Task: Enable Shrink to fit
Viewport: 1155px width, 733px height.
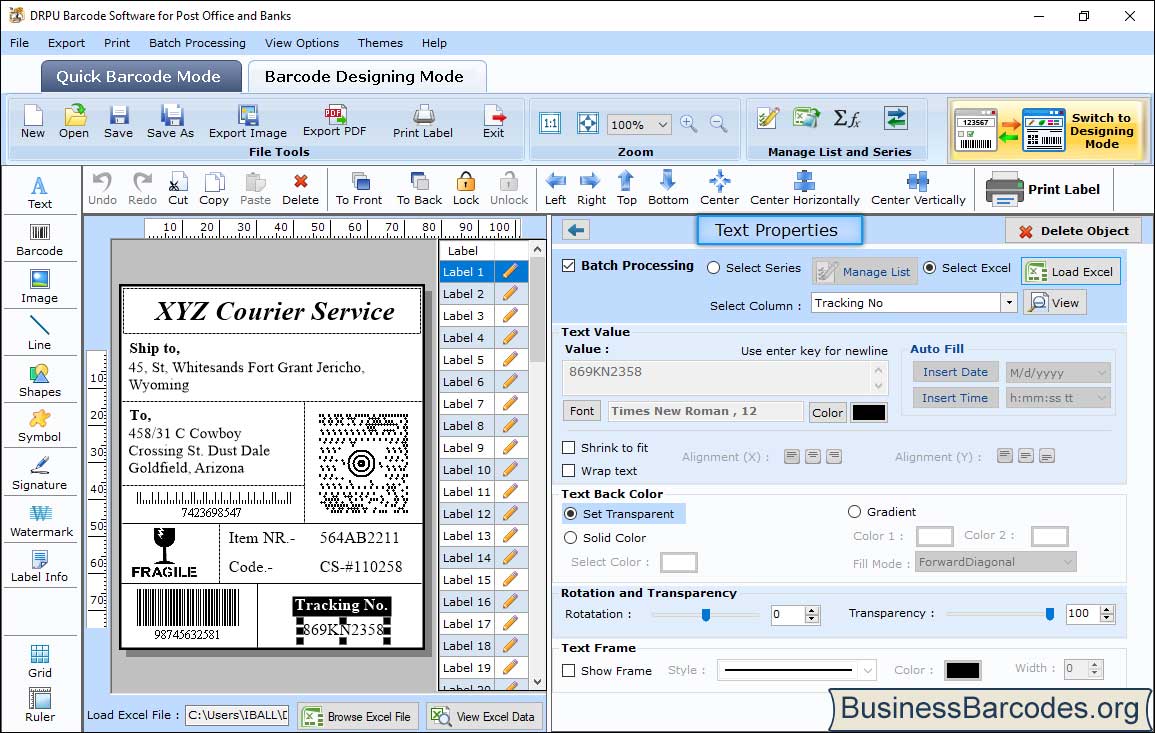Action: [569, 448]
